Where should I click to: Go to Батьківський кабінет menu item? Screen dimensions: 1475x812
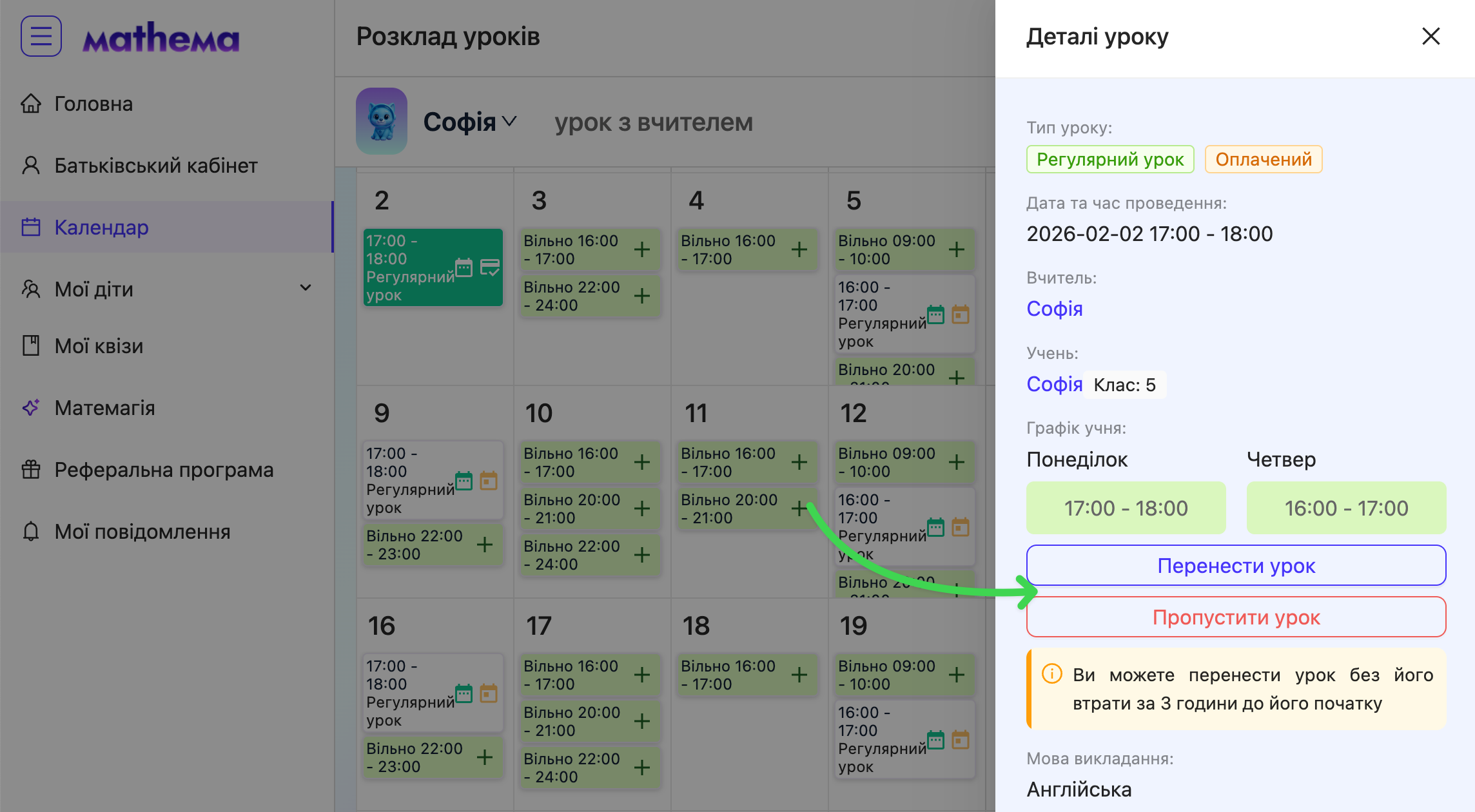(155, 166)
